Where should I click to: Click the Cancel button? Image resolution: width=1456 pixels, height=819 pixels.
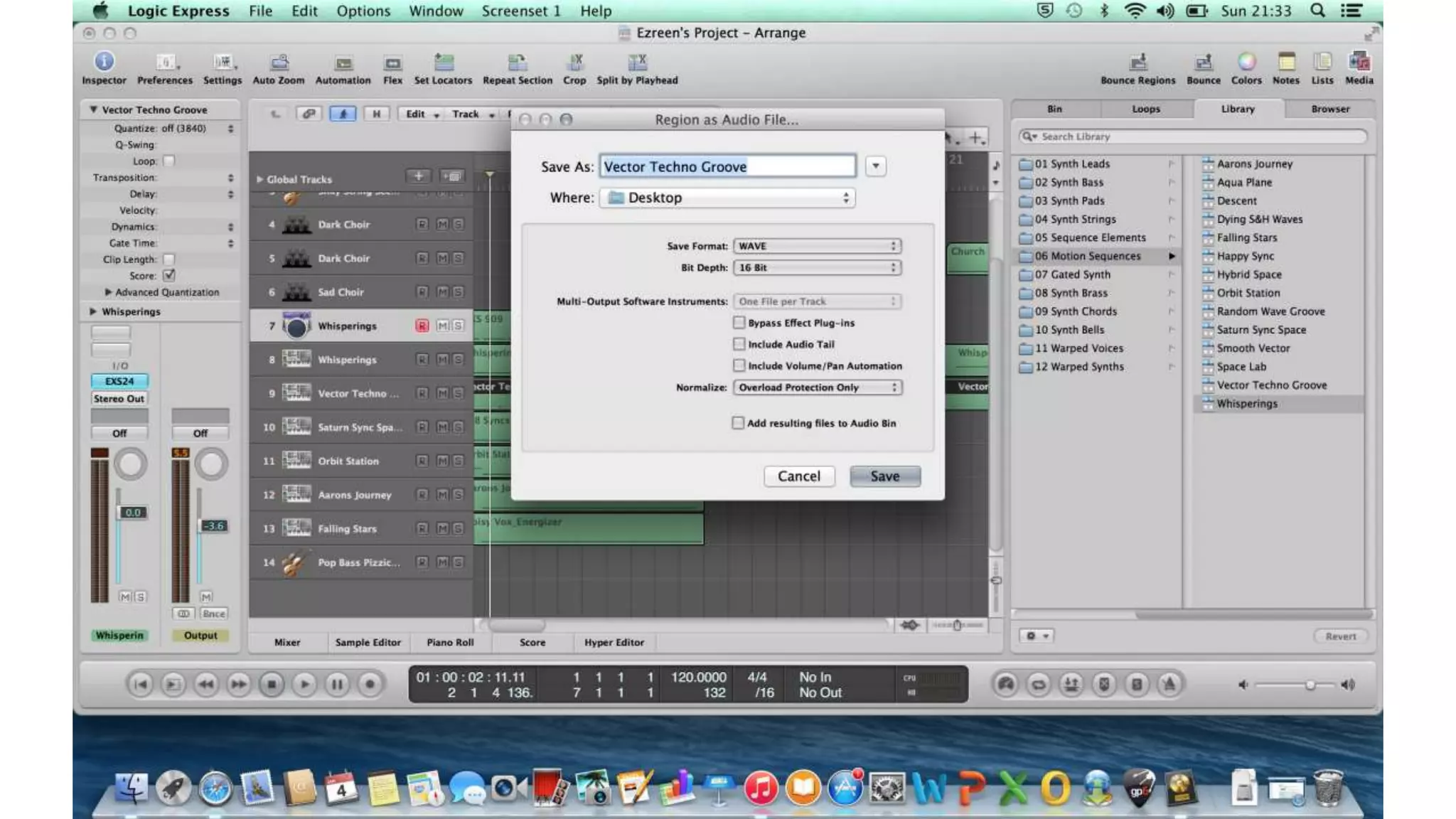(x=798, y=476)
